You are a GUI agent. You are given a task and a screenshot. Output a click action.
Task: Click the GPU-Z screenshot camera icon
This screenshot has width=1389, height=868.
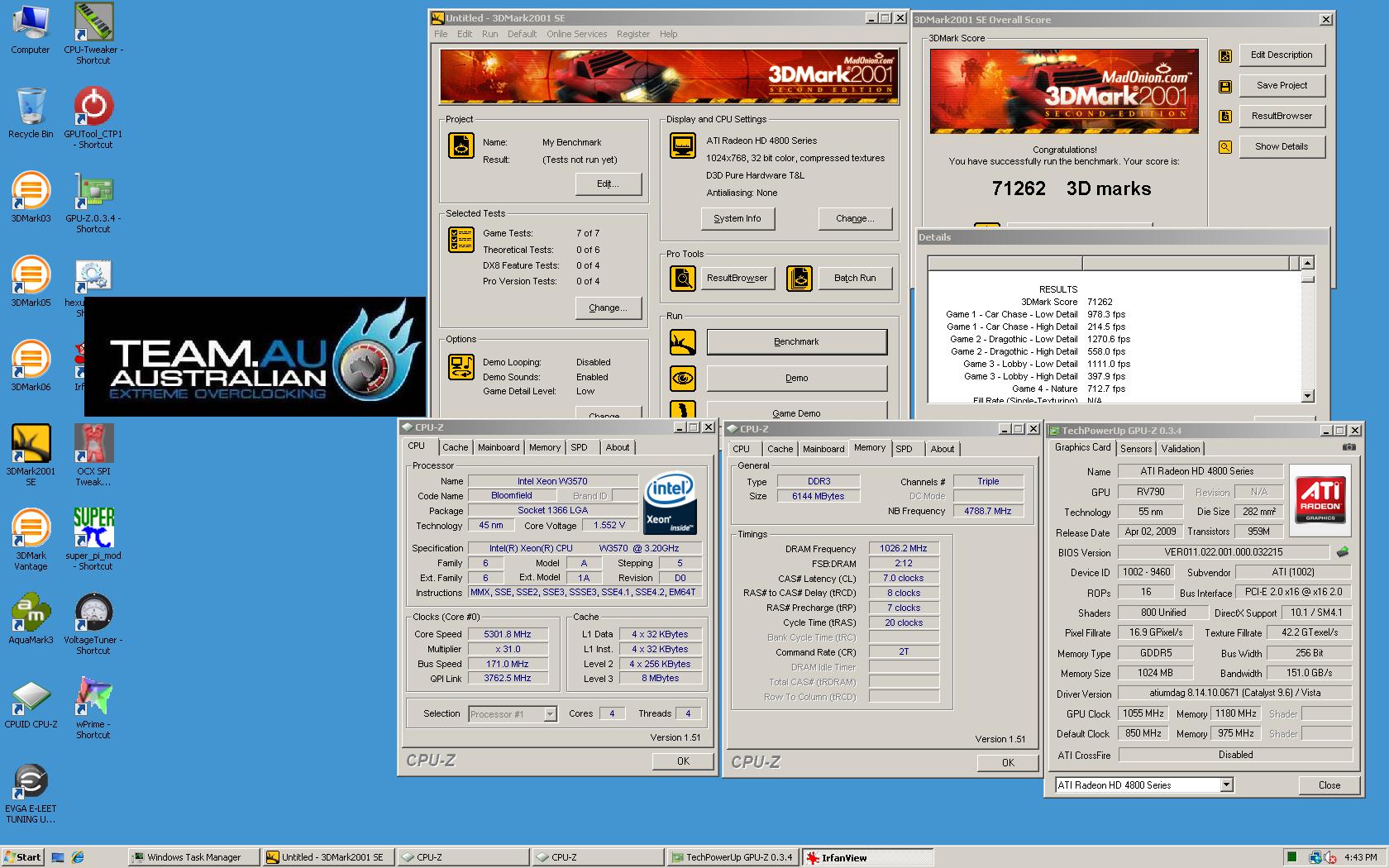point(1348,447)
